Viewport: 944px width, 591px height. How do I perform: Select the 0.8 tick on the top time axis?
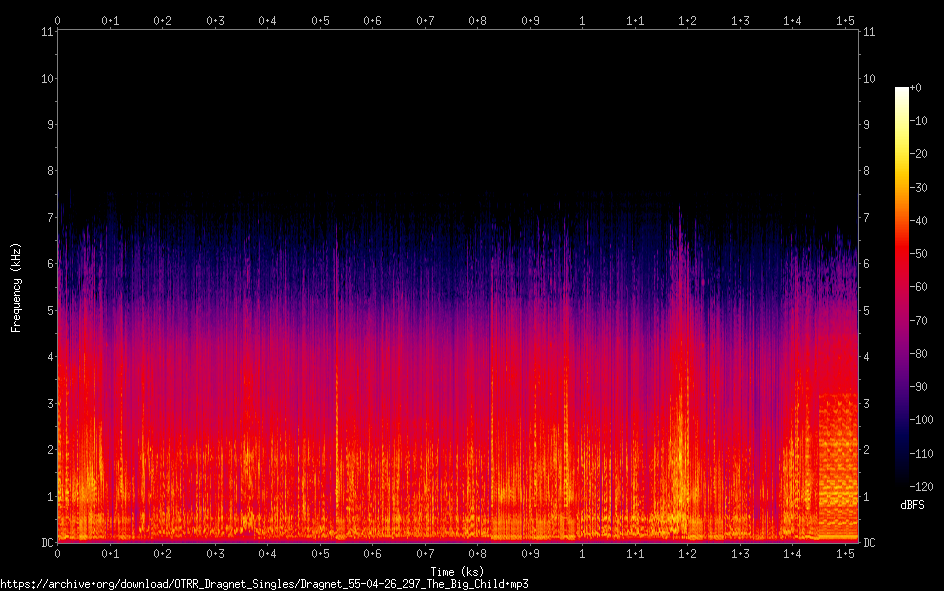477,20
